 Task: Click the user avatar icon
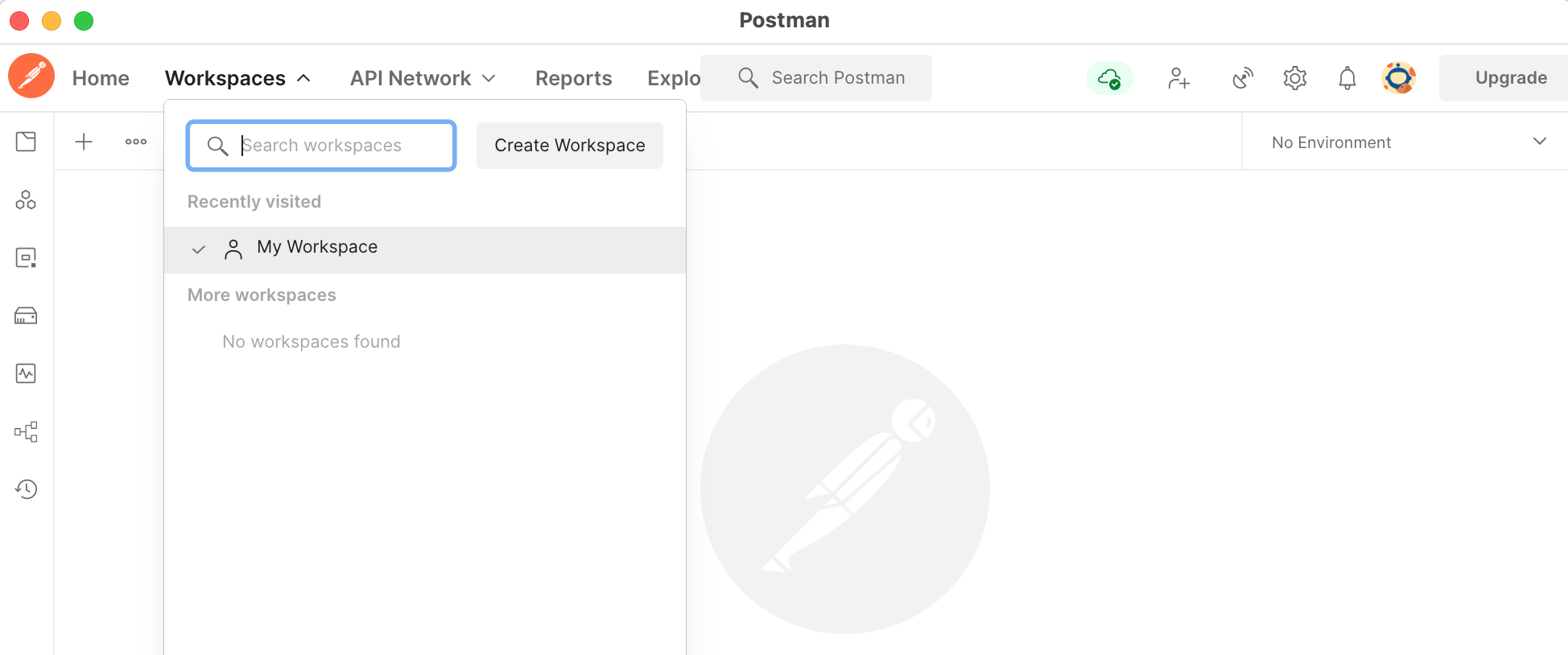click(x=1399, y=78)
